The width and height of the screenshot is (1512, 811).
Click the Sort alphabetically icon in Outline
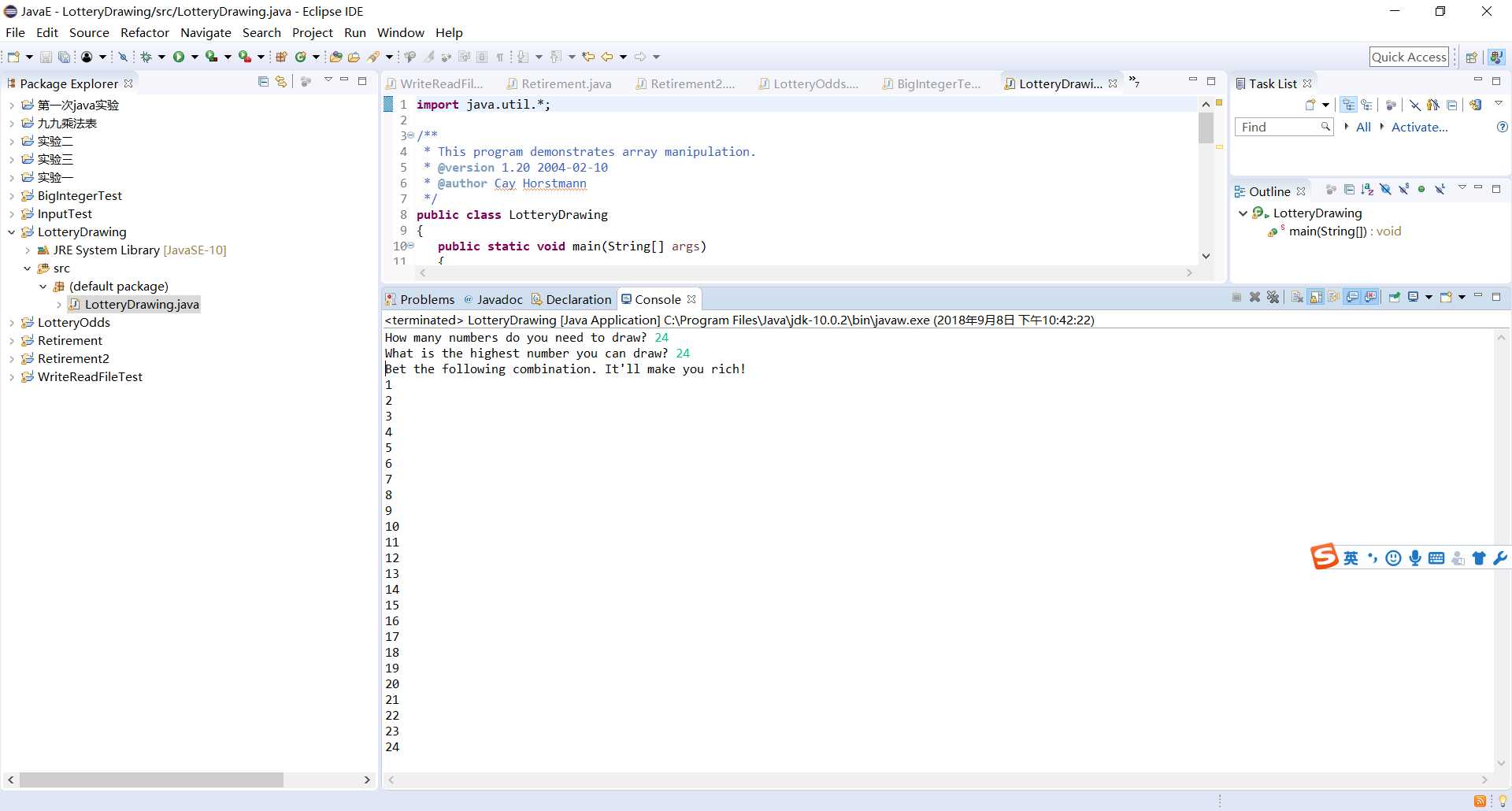coord(1367,190)
